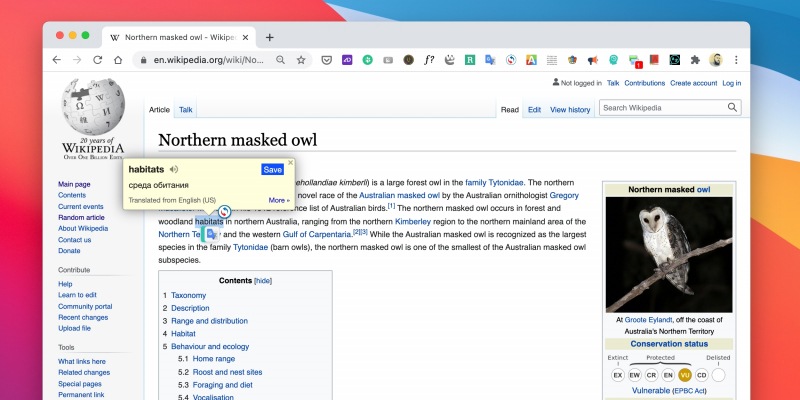This screenshot has width=800, height=400.
Task: Open the Google Translate extension in toolbar
Action: [x=490, y=60]
